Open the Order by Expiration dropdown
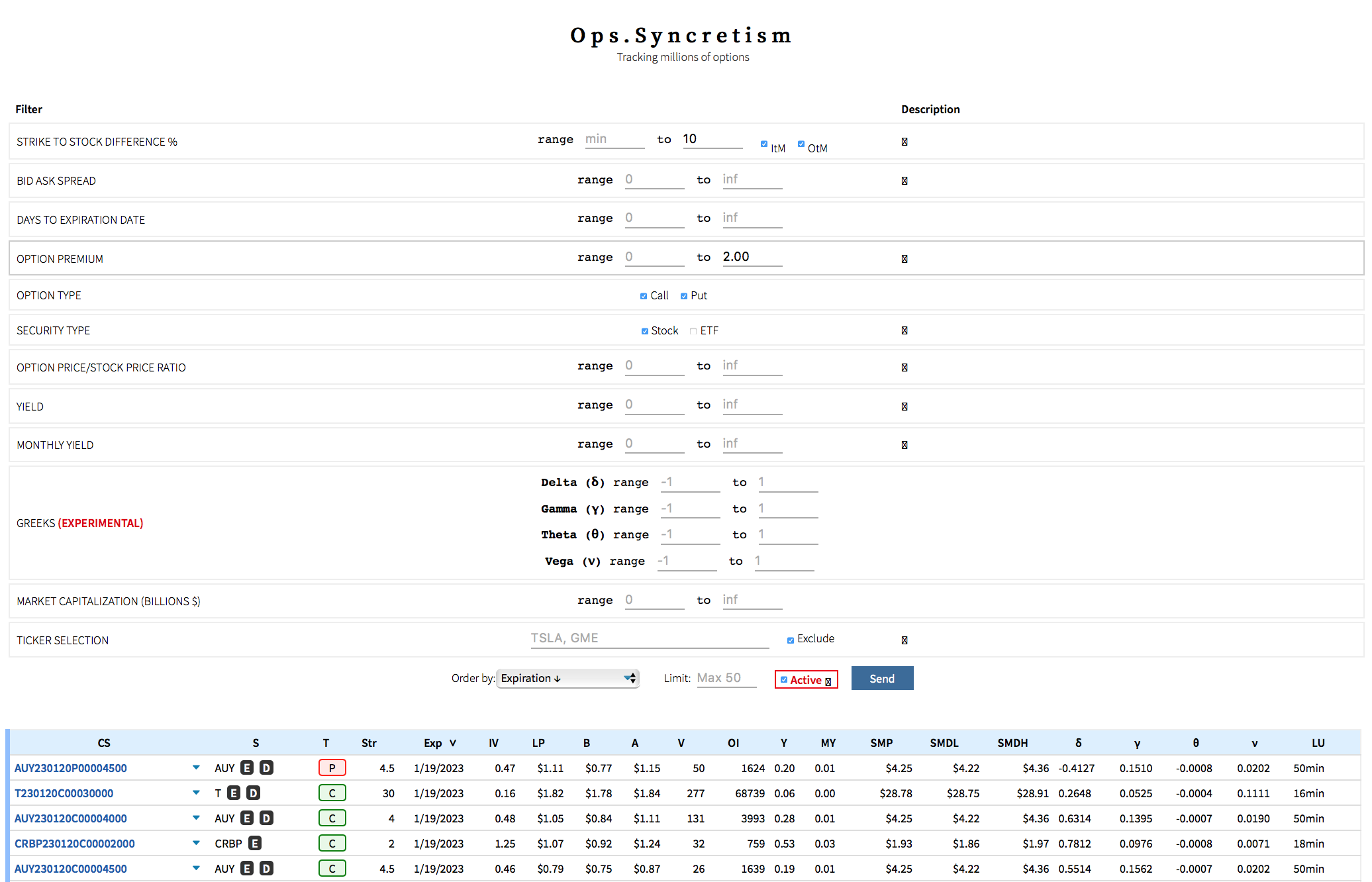 [x=567, y=678]
